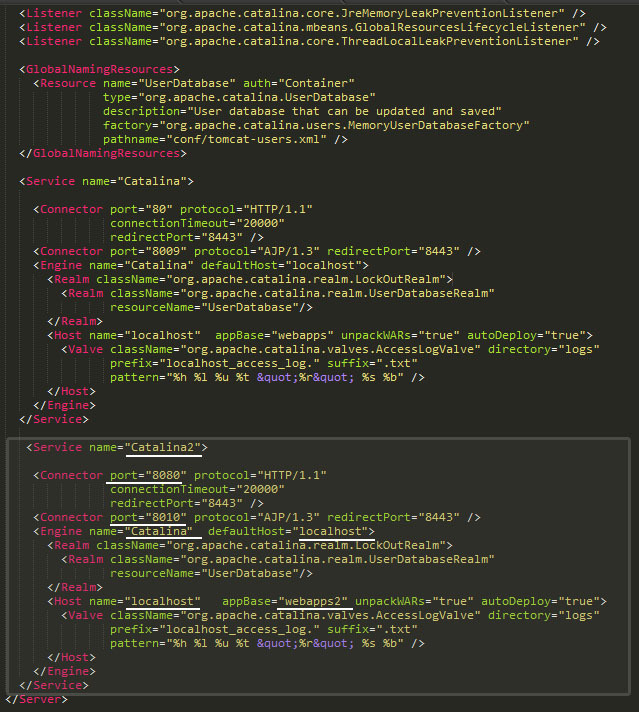The width and height of the screenshot is (639, 712).
Task: Click the type="org.apache.catalina.UserDatabase" attribute
Action: [x=239, y=97]
